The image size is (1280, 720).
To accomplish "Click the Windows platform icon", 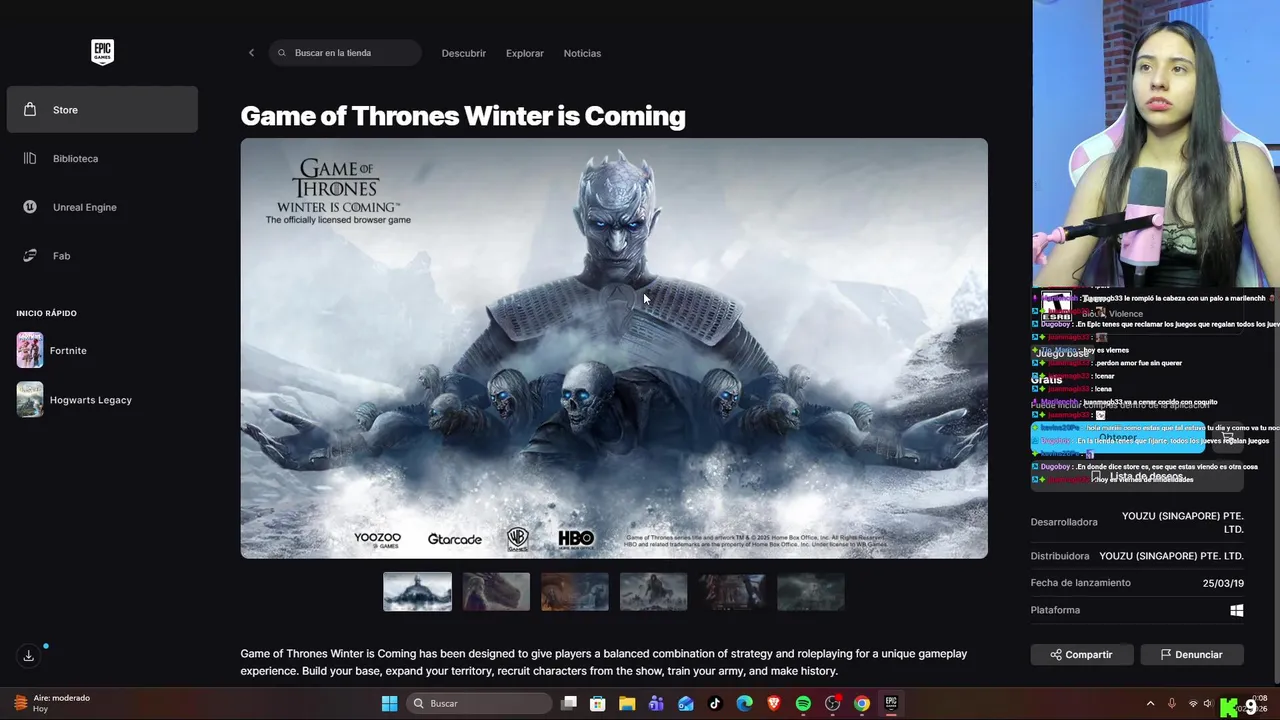I will [x=1237, y=610].
